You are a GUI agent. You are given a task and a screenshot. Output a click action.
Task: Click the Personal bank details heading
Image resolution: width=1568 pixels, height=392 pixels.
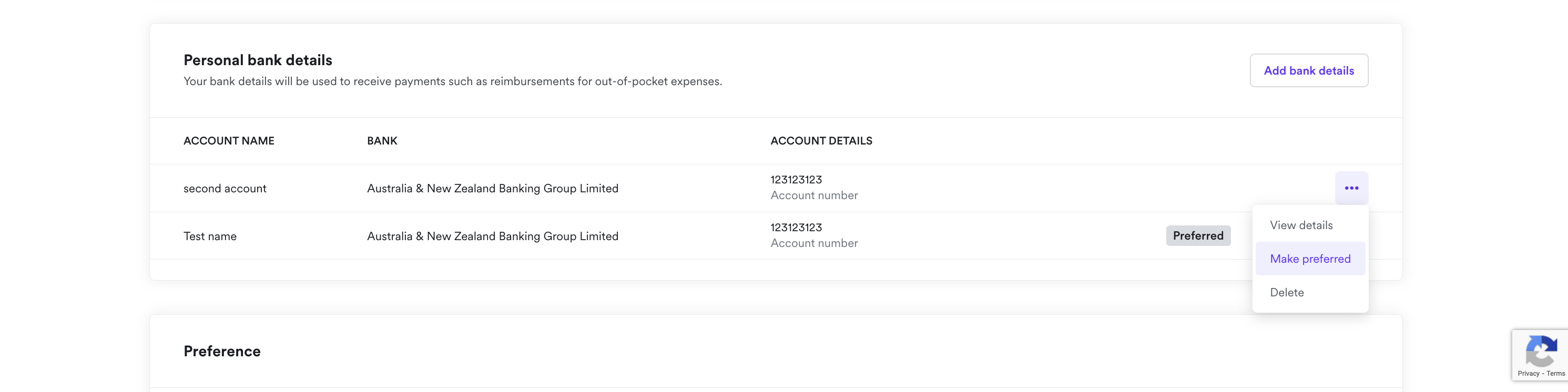(258, 60)
